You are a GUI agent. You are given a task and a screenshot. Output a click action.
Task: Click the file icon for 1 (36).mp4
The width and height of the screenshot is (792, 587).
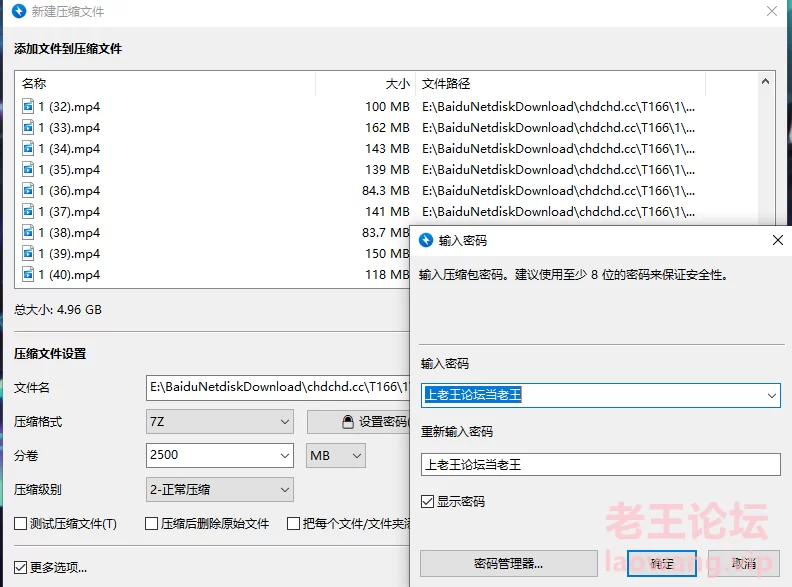pos(28,190)
